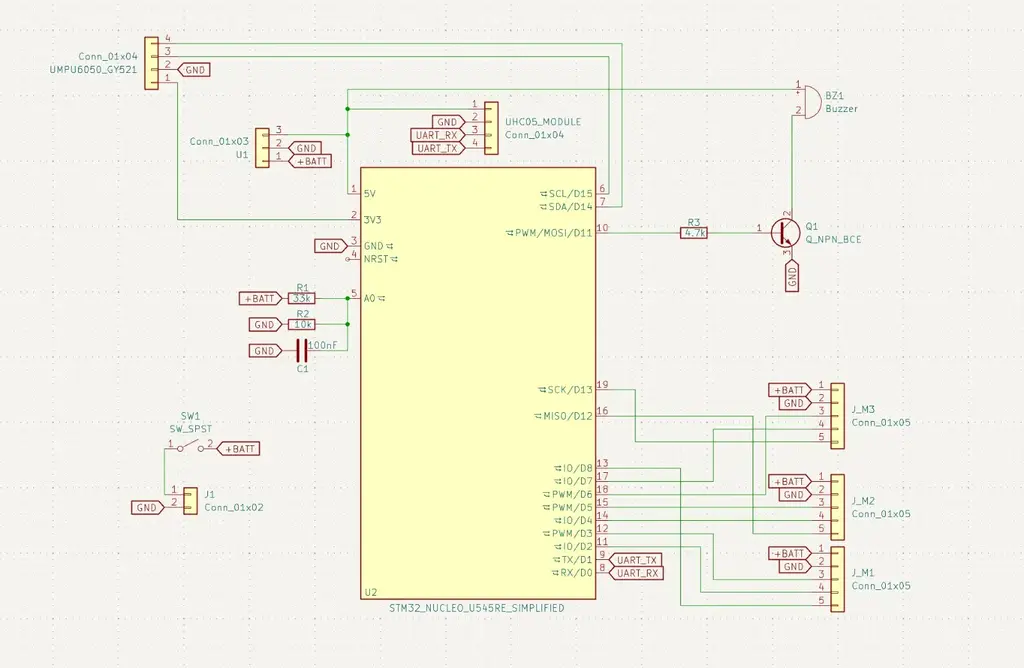Click the 3V3 pin name
The width and height of the screenshot is (1024, 668).
pyautogui.click(x=372, y=220)
